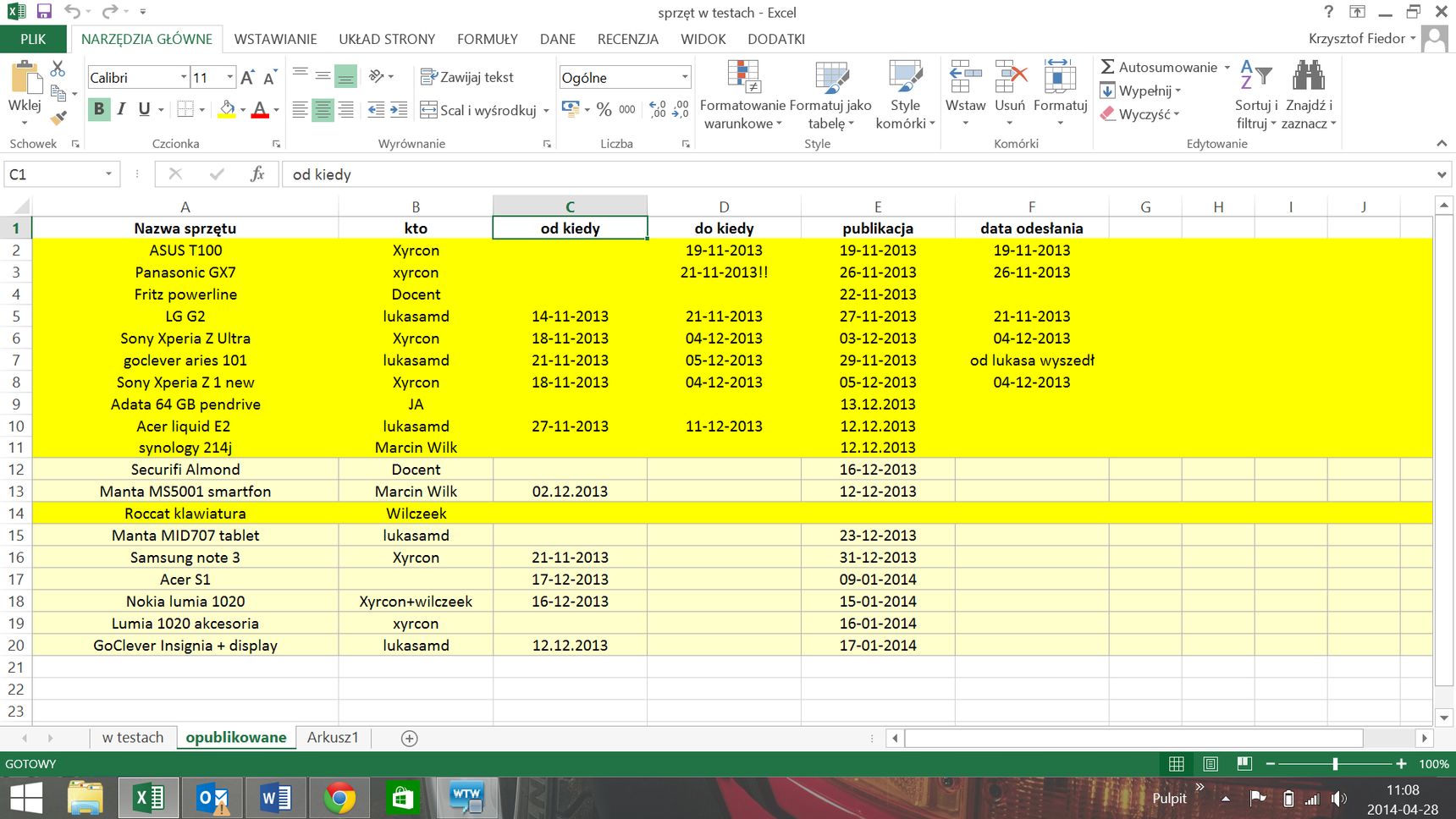The image size is (1456, 819).
Task: Toggle Bold formatting
Action: (x=99, y=109)
